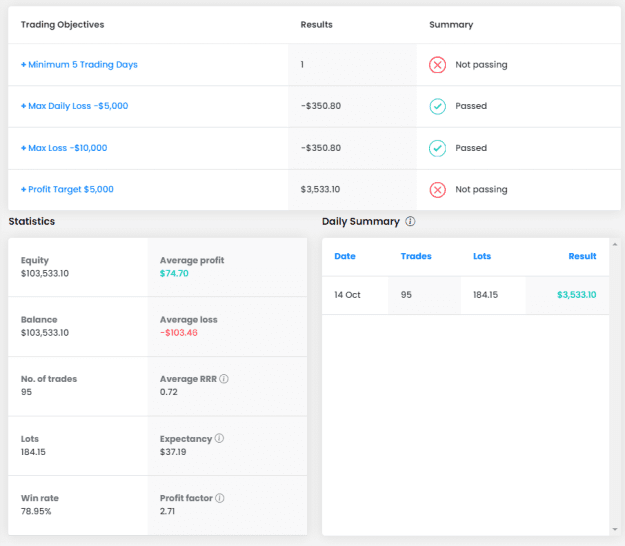Expand the Max Daily Loss -$5,000 objective
This screenshot has width=625, height=546.
pos(75,106)
